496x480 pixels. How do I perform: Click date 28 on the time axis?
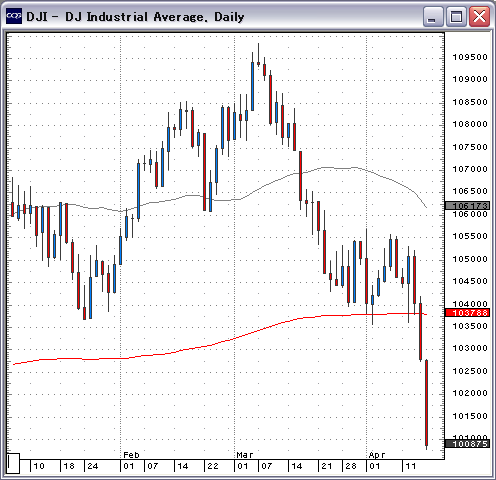[x=351, y=466]
